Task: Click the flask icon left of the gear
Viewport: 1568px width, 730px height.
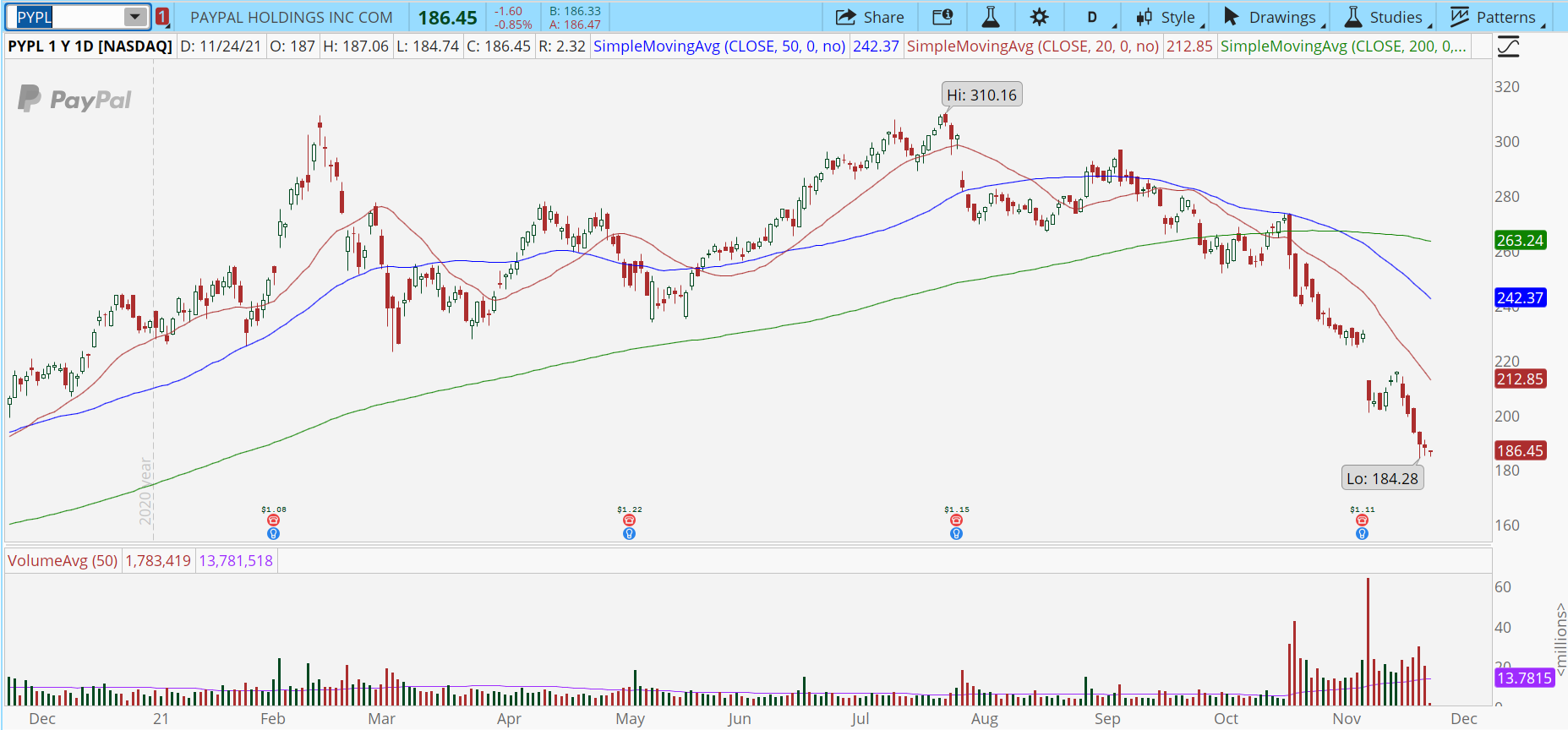Action: pos(991,17)
